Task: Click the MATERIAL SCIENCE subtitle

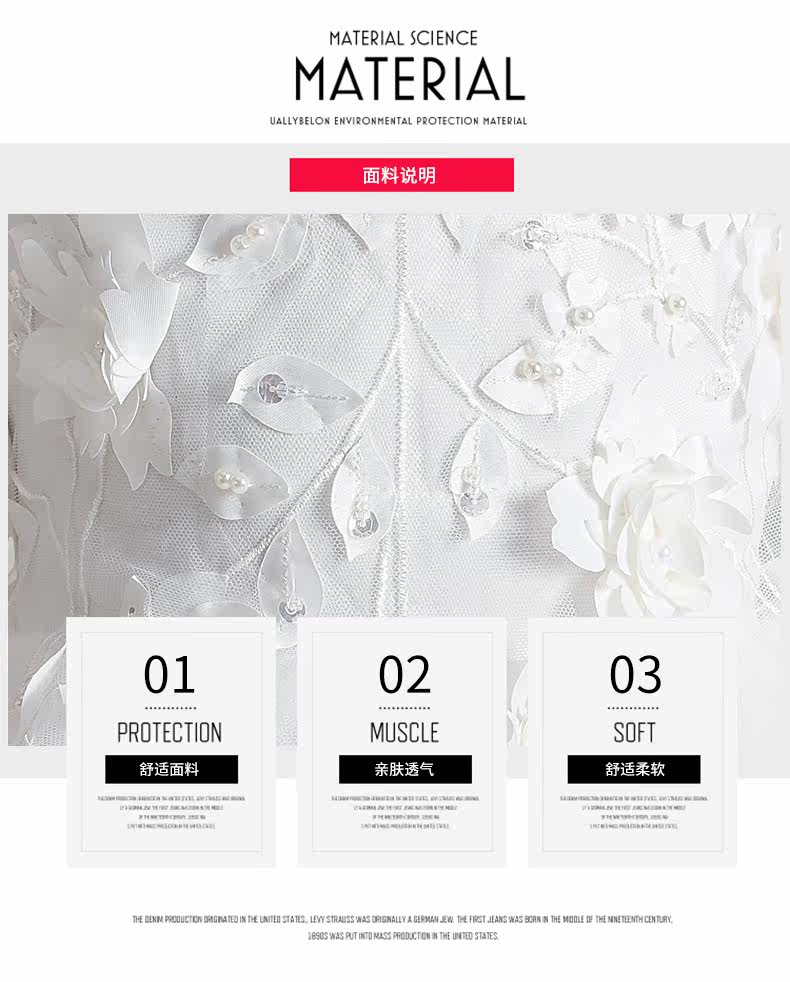Action: (x=403, y=39)
